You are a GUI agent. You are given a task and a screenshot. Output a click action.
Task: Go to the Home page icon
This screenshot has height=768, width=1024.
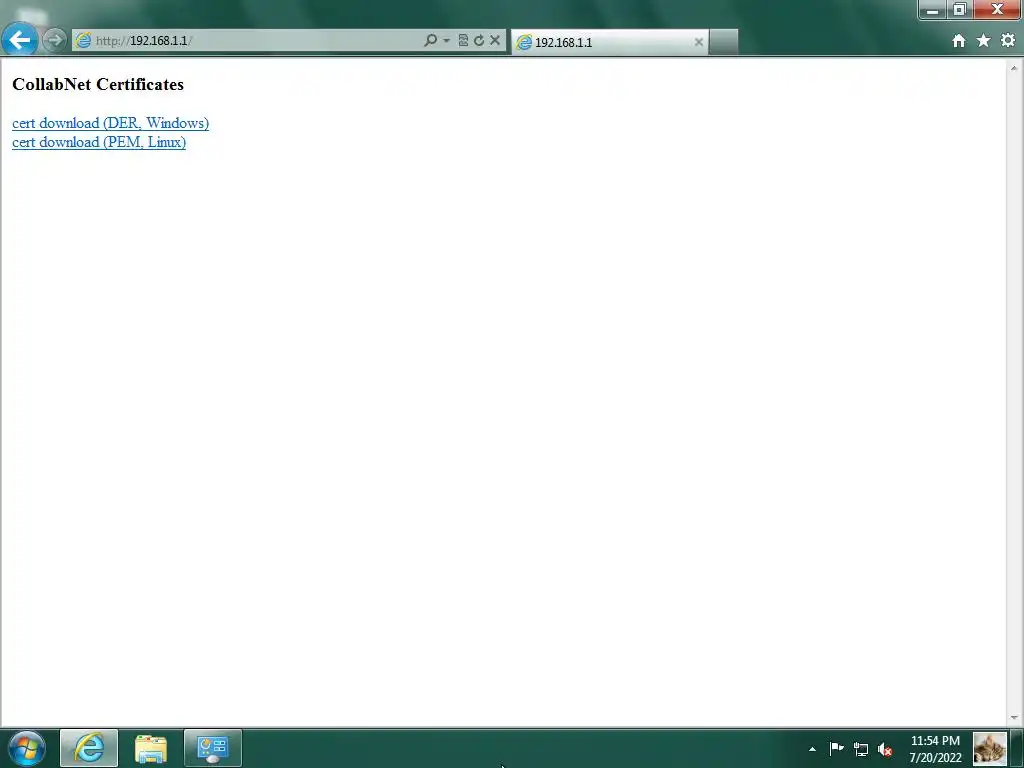point(959,40)
